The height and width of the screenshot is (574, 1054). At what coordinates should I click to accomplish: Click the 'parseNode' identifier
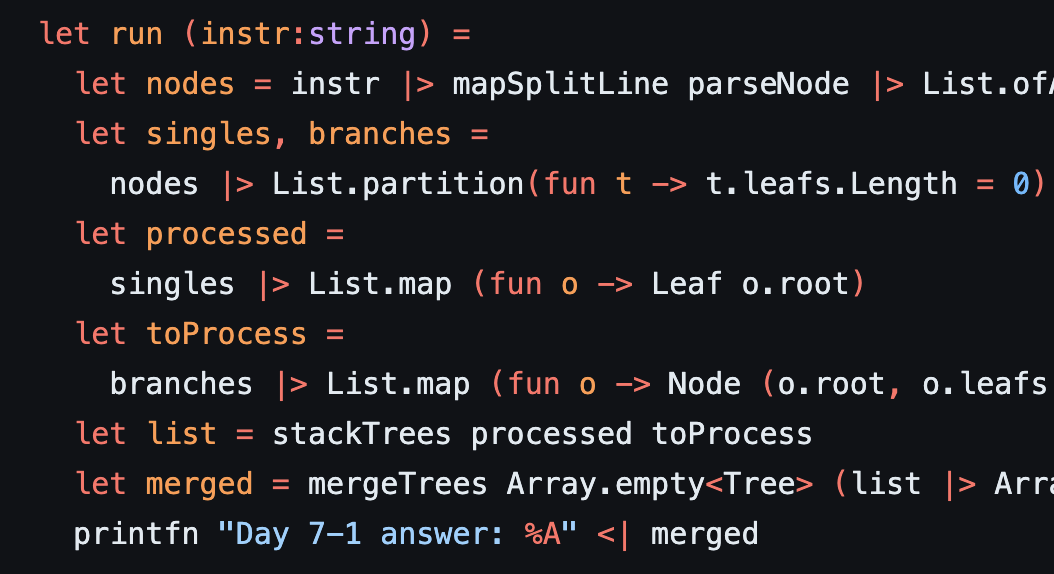pos(768,84)
